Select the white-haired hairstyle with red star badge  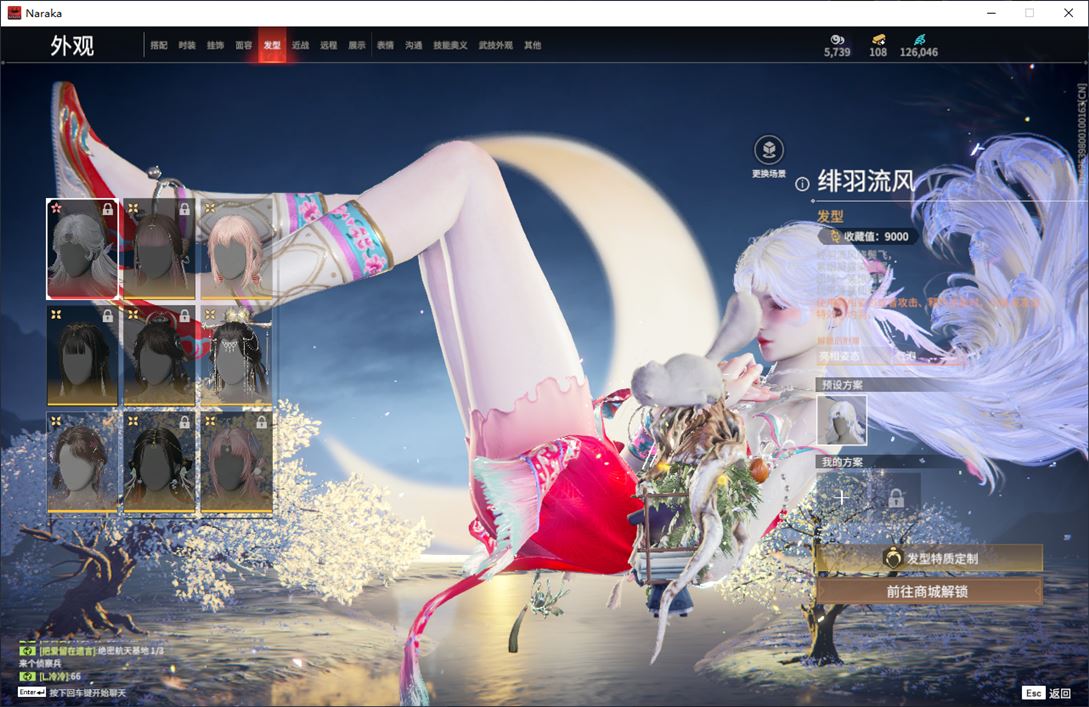(x=82, y=249)
